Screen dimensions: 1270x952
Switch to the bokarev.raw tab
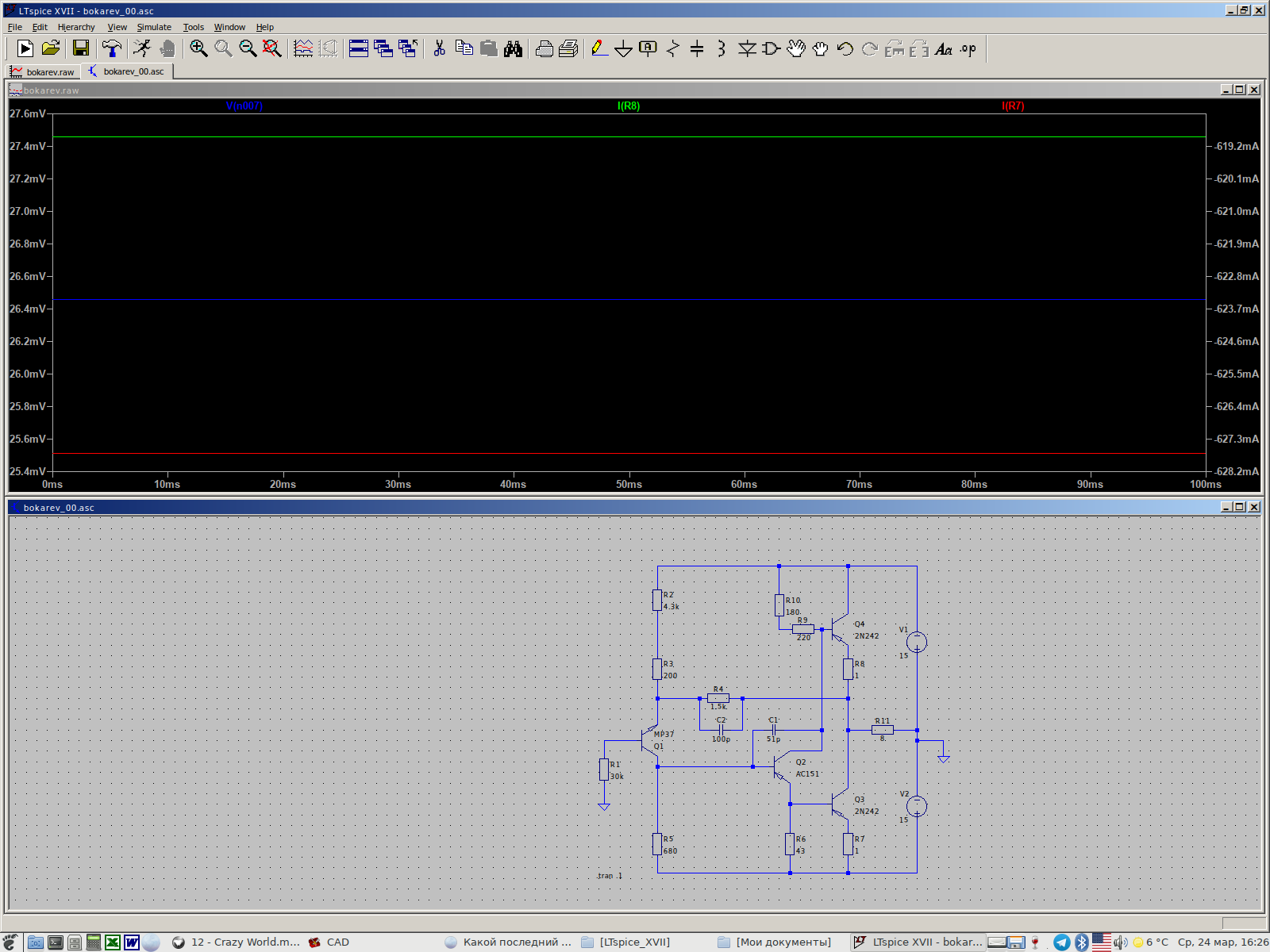point(44,72)
